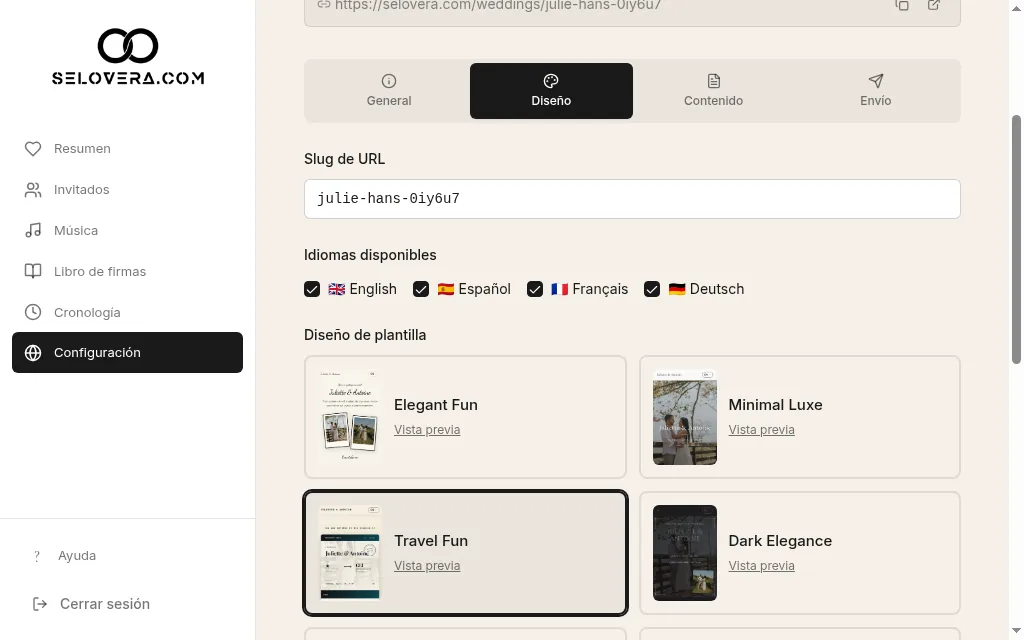Open Libro de firmas in the sidebar
Image resolution: width=1024 pixels, height=640 pixels.
[x=127, y=272]
